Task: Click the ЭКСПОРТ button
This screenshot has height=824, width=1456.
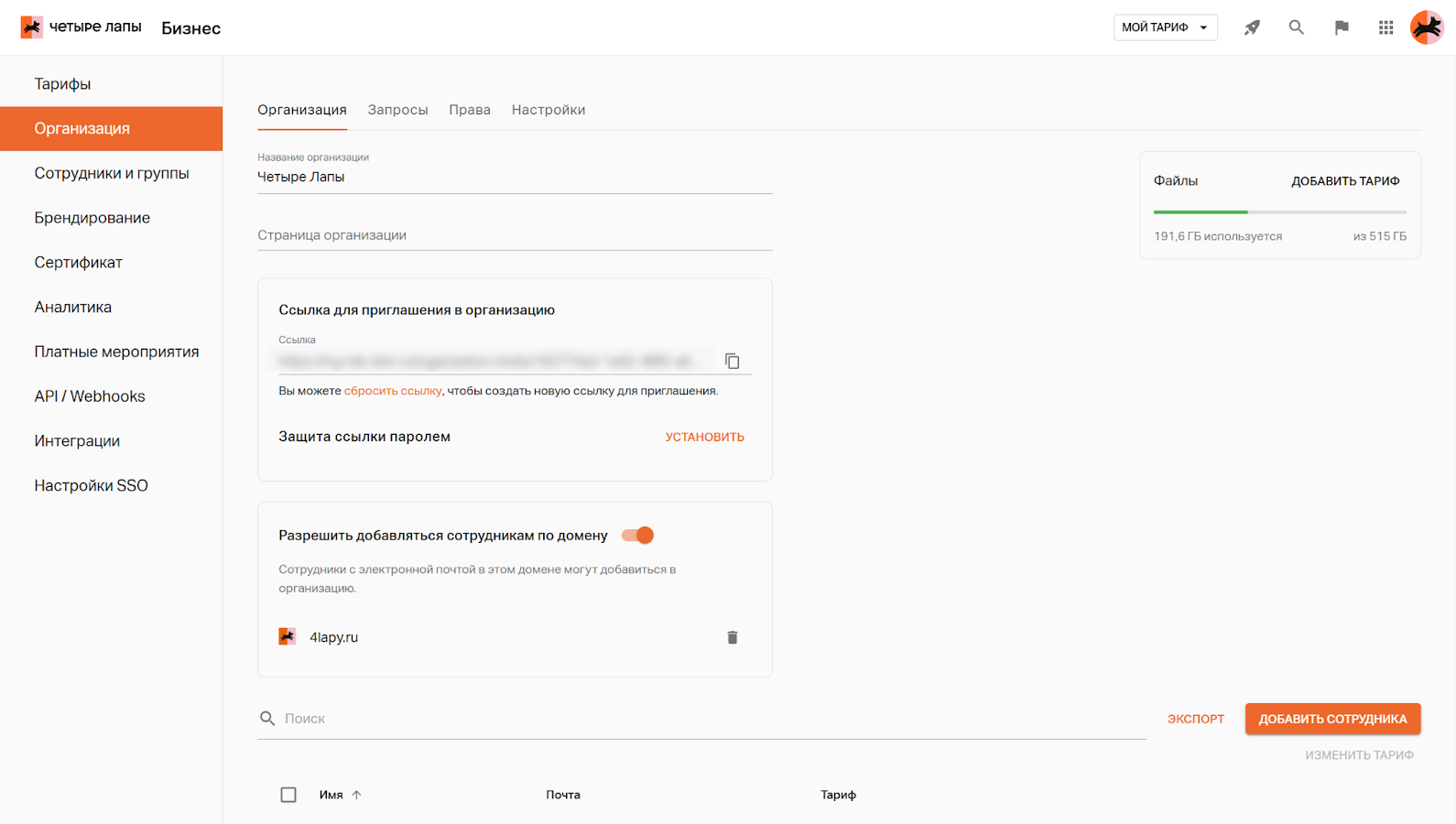Action: 1196,719
